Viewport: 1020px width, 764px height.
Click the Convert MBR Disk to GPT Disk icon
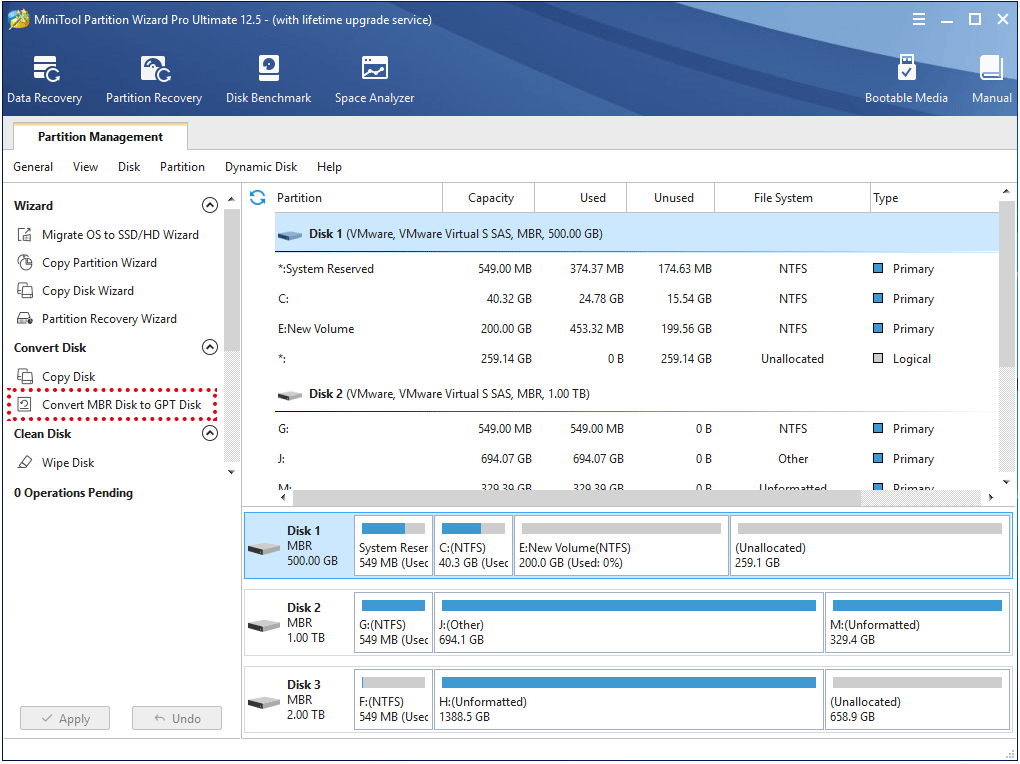coord(25,405)
